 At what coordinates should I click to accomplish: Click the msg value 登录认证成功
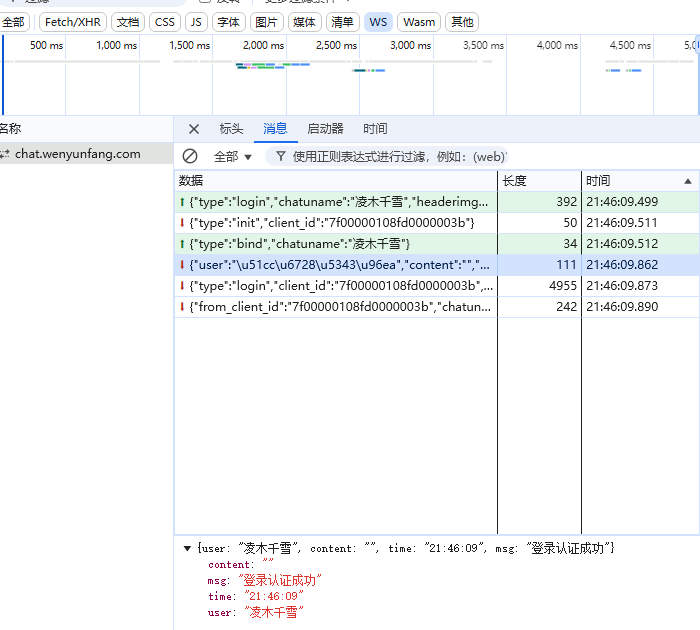[280, 580]
